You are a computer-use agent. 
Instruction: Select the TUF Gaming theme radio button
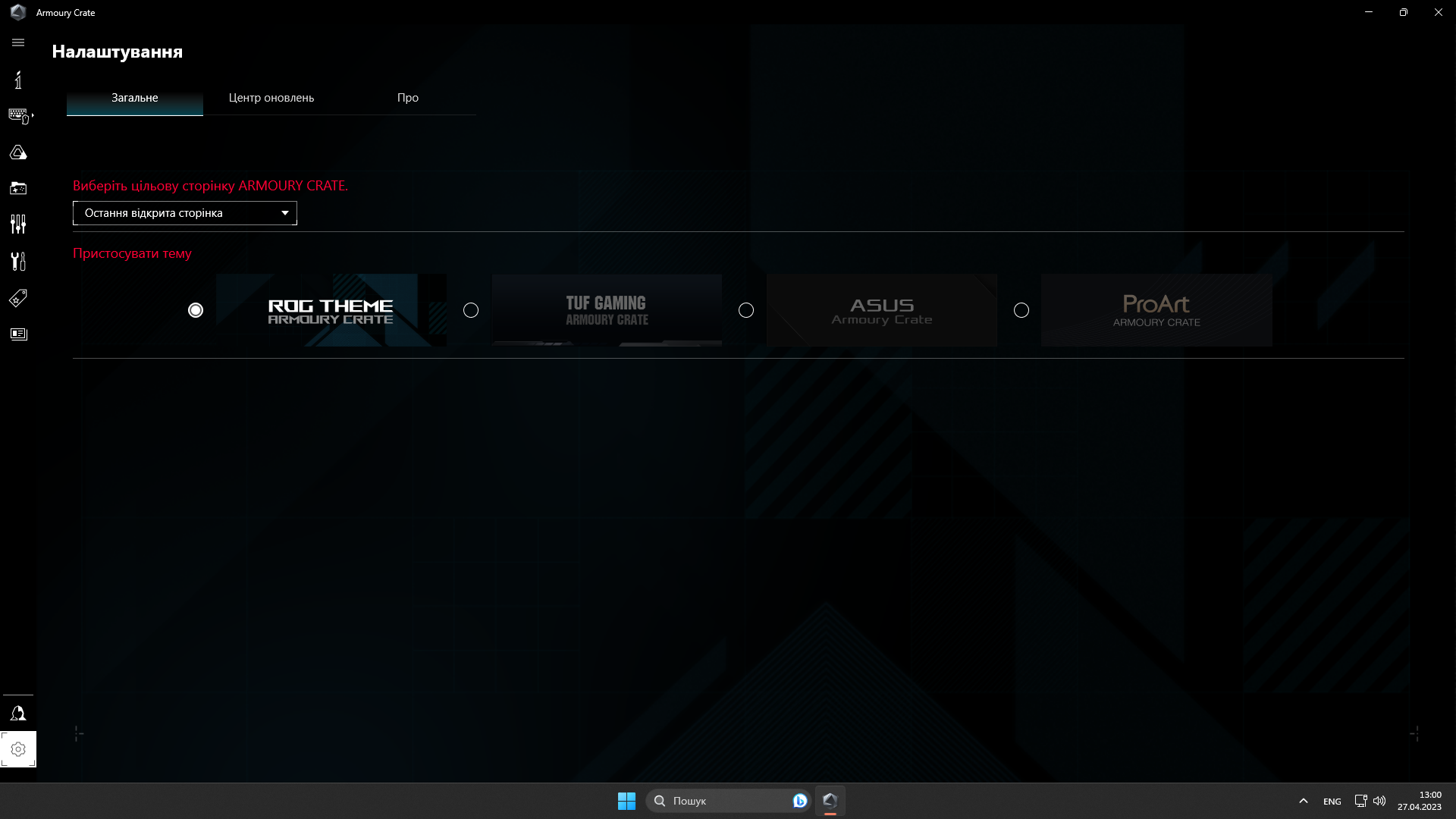(471, 310)
